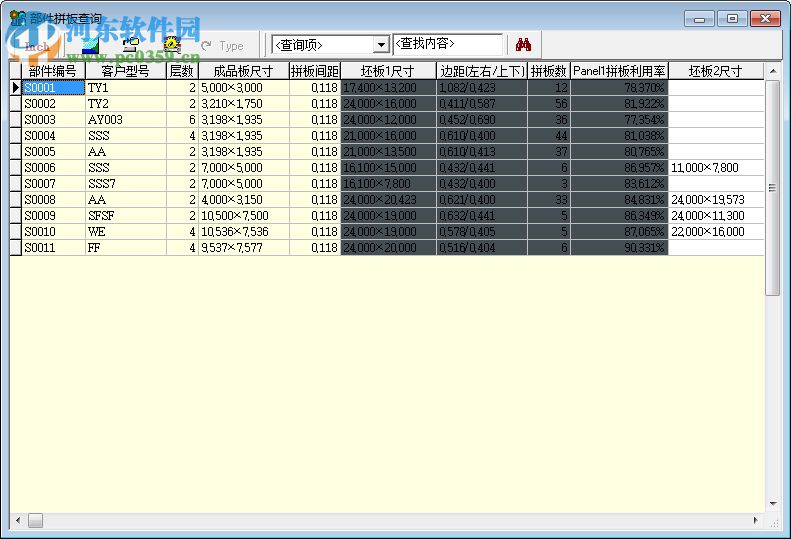Focus the 查找内容 search input field
Image resolution: width=791 pixels, height=539 pixels.
(x=447, y=44)
